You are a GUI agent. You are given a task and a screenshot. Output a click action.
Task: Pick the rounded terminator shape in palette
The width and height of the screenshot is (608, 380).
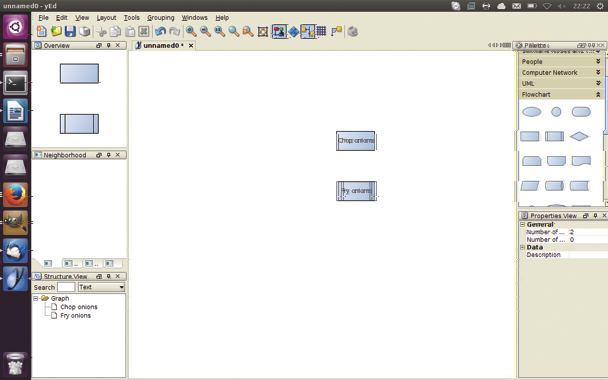tap(581, 112)
